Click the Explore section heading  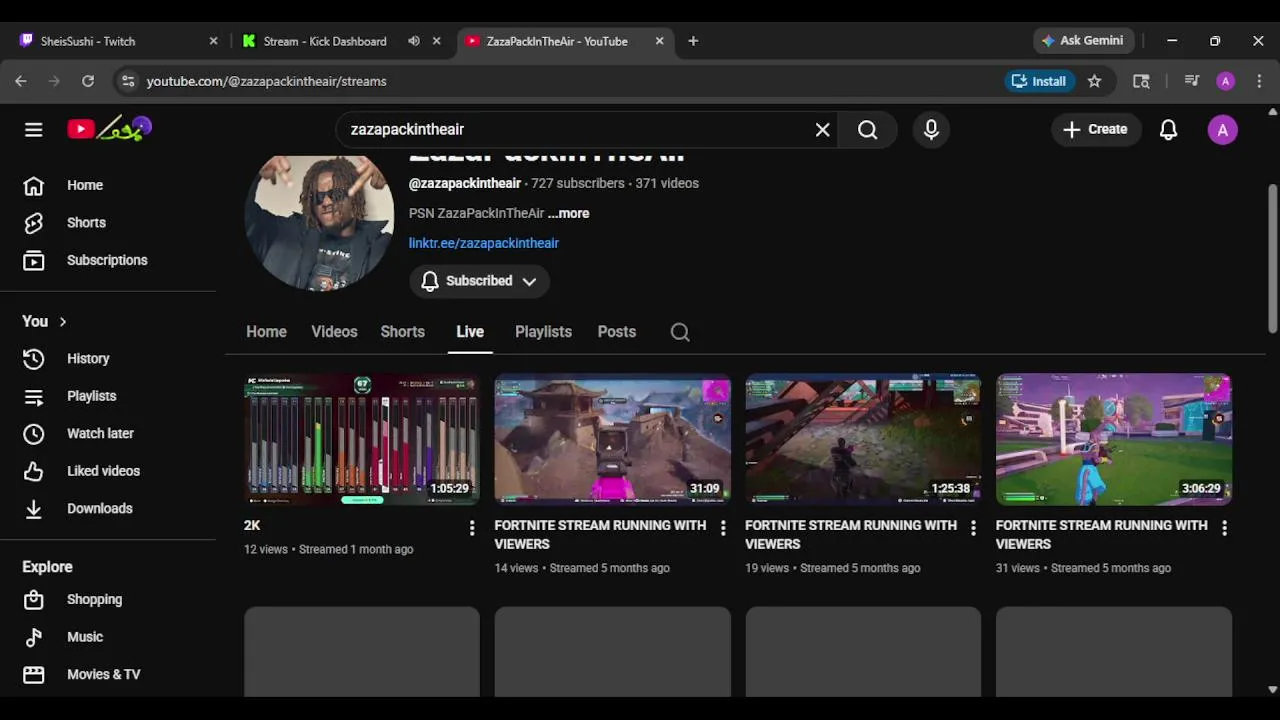click(47, 566)
